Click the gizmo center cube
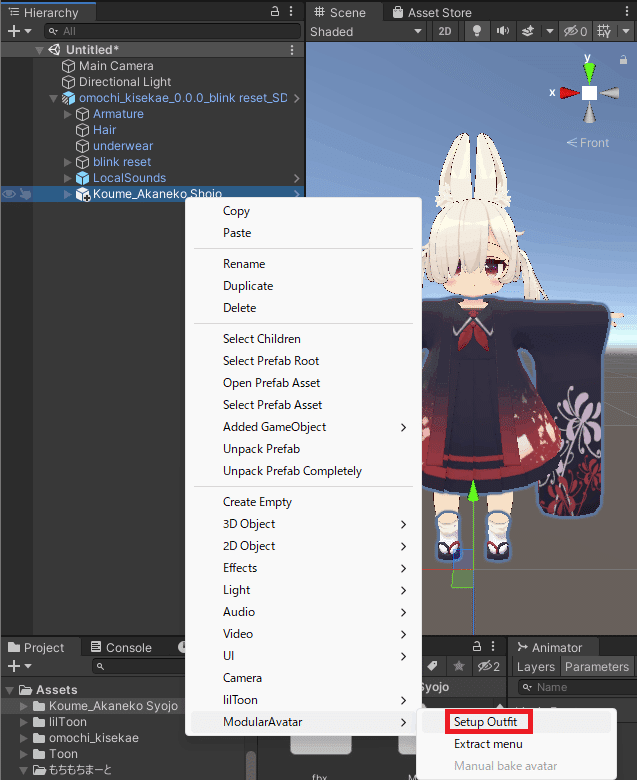This screenshot has height=780, width=637. click(x=589, y=93)
